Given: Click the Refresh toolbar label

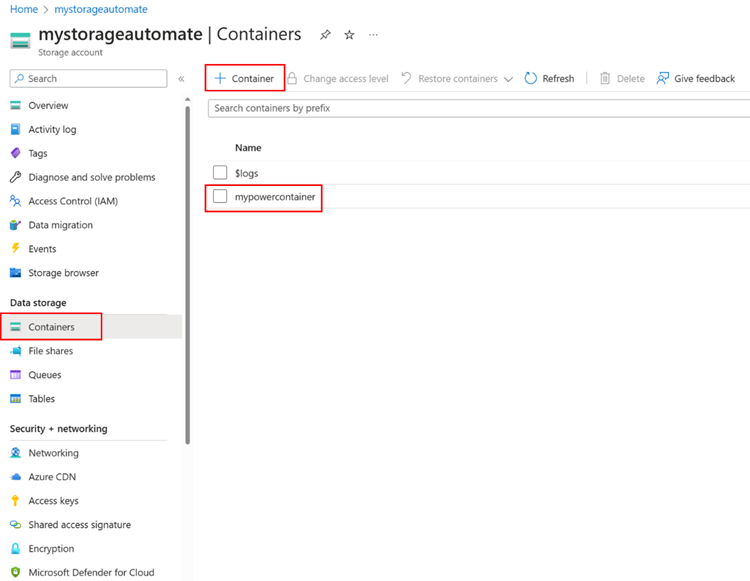Looking at the screenshot, I should (x=558, y=78).
